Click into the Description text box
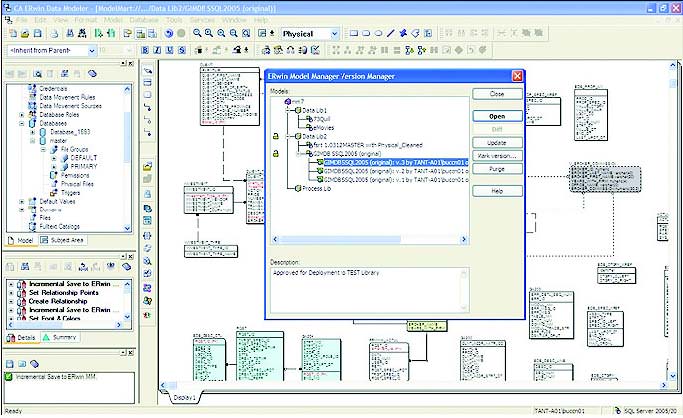Viewport: 683px width, 418px height. point(369,290)
